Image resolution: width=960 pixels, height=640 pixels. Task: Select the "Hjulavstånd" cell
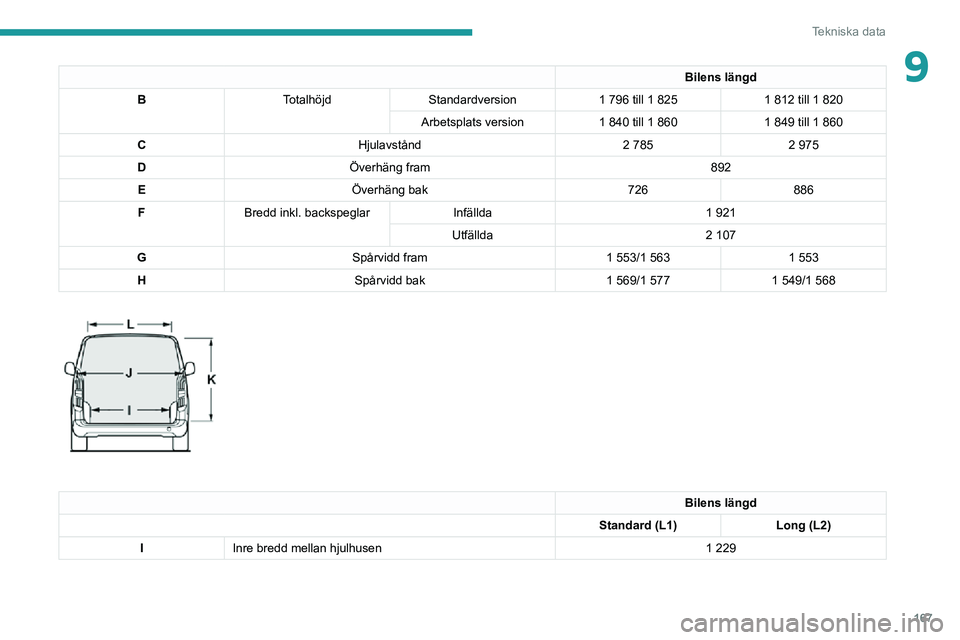[389, 145]
